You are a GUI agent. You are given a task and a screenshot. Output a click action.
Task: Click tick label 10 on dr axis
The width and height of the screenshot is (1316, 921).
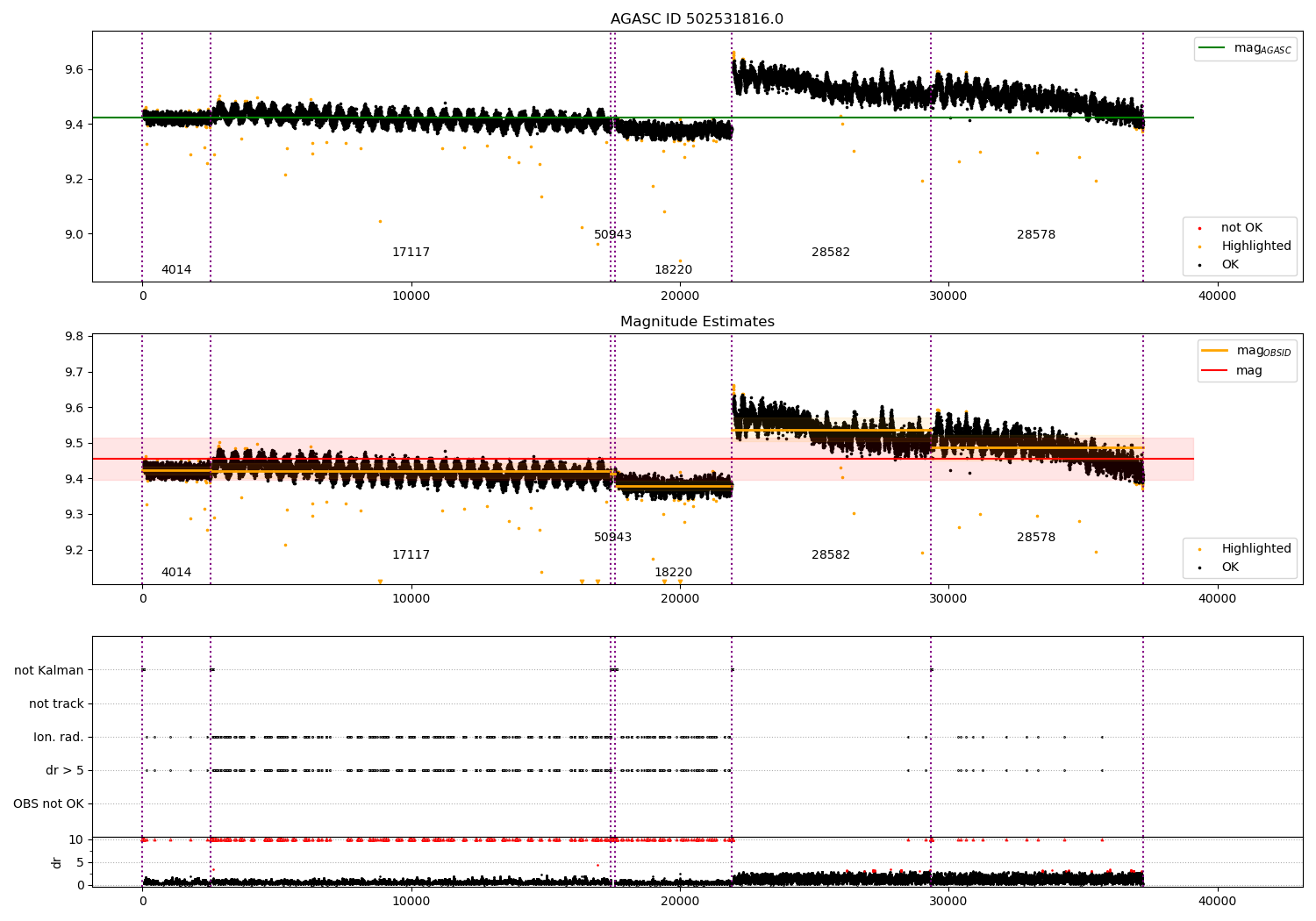(76, 840)
